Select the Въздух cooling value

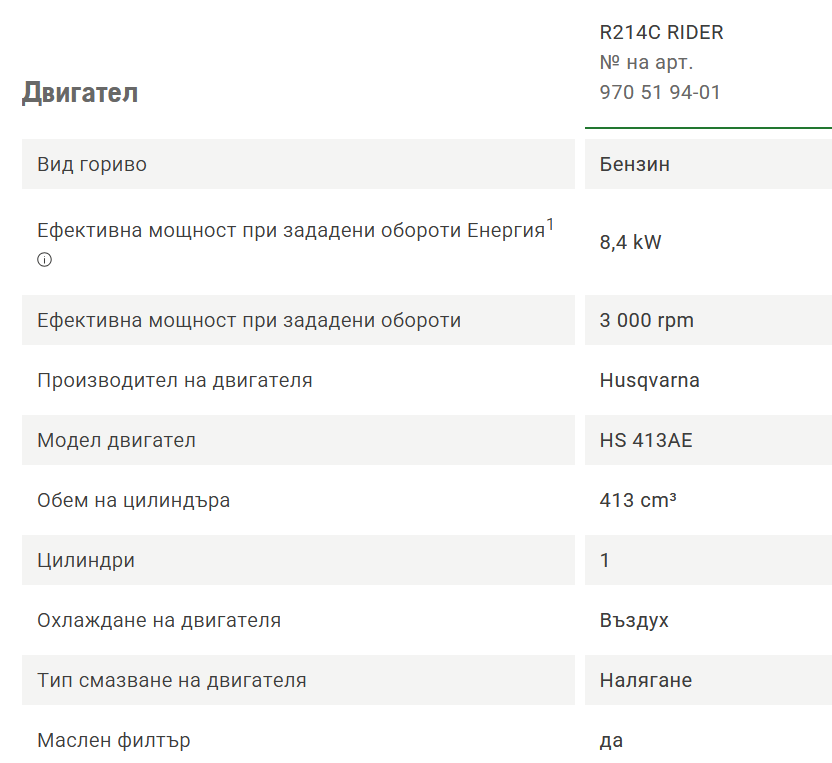[634, 620]
